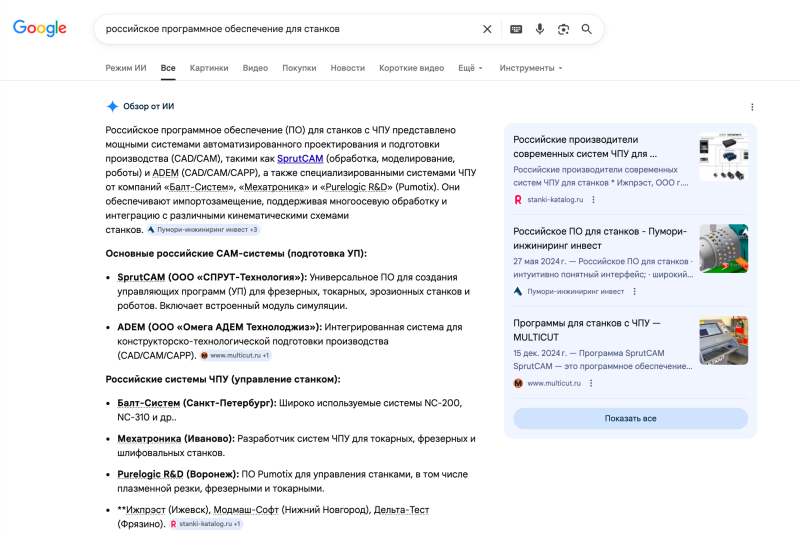Image resolution: width=800 pixels, height=534 pixels.
Task: Expand the Пумори-инжиниринг инвест +3 source chip
Action: (x=203, y=230)
